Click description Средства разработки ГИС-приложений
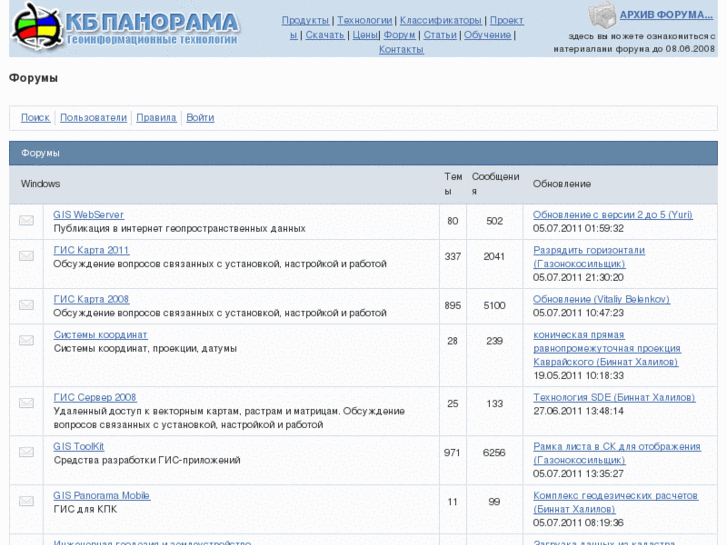This screenshot has width=727, height=545. (x=147, y=460)
